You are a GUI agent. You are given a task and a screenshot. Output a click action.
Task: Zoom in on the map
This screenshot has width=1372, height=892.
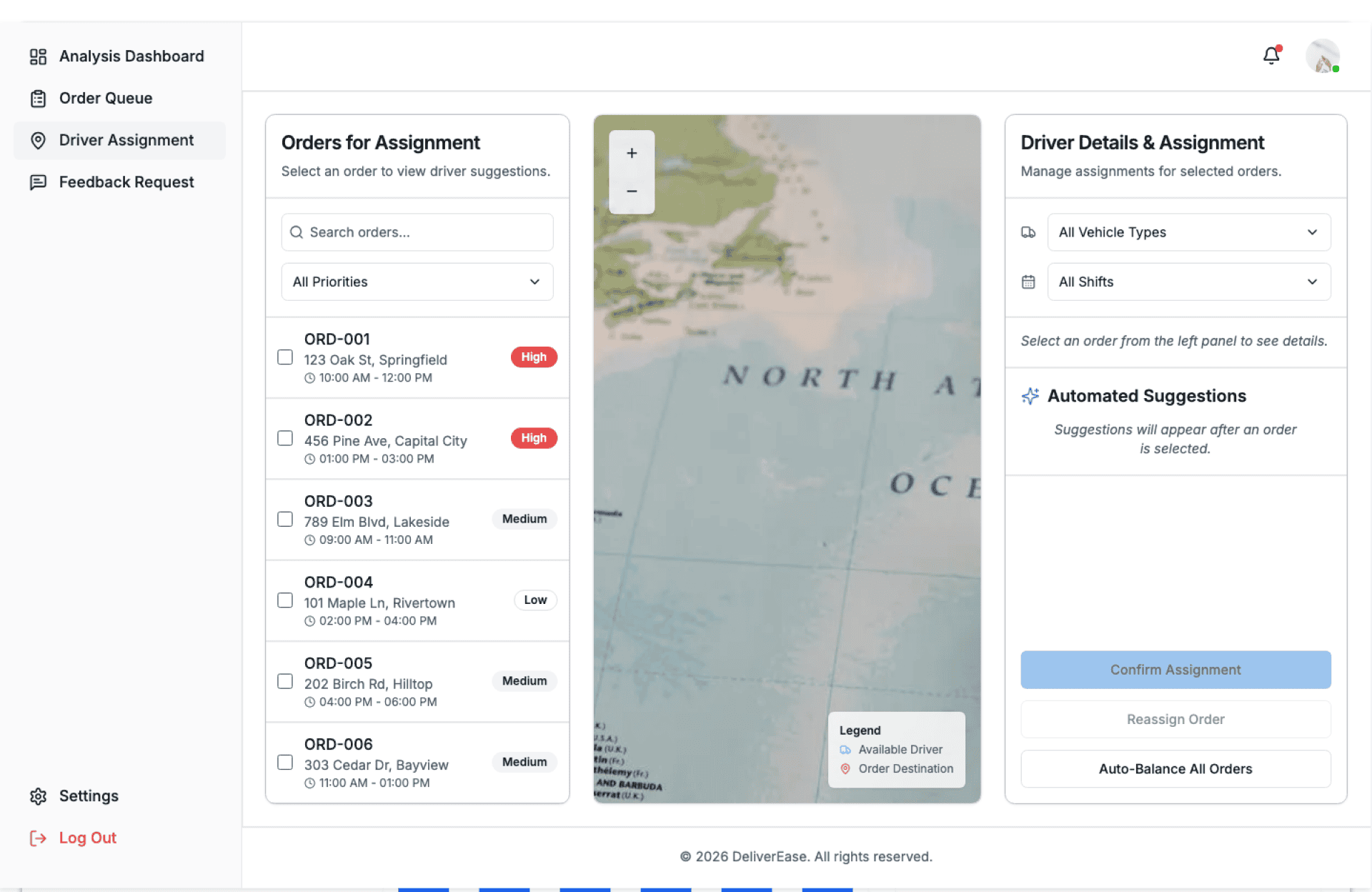click(632, 153)
